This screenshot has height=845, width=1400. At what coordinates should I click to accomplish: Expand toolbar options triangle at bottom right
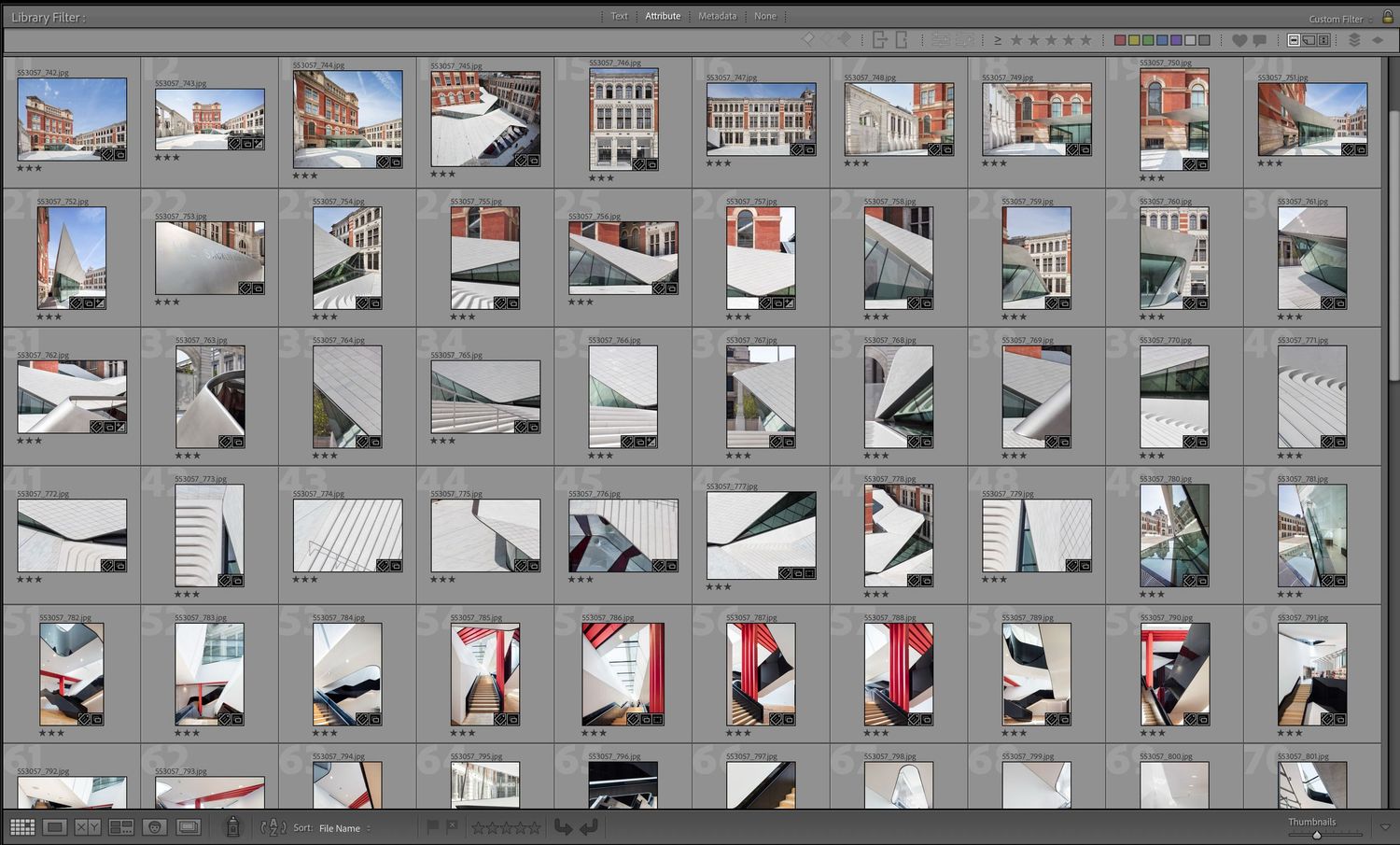(x=1385, y=827)
